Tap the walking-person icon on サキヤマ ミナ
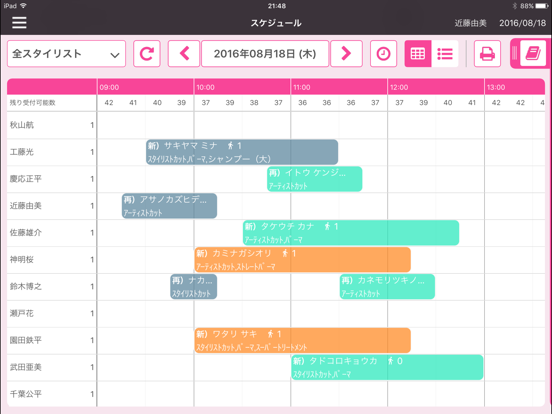This screenshot has width=552, height=414. 231,145
